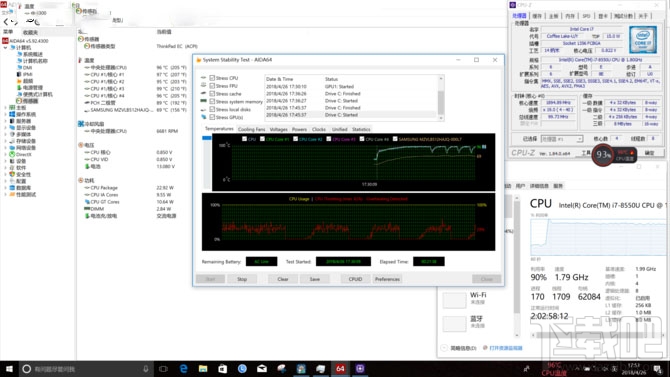Click the Wi-Fi graph thumbnail in Task Manager
The height and width of the screenshot is (377, 670).
click(x=454, y=300)
